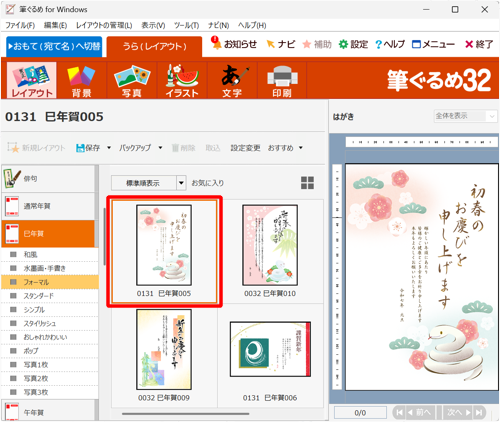Click 前へ previous page button
The height and width of the screenshot is (422, 500).
pos(421,412)
